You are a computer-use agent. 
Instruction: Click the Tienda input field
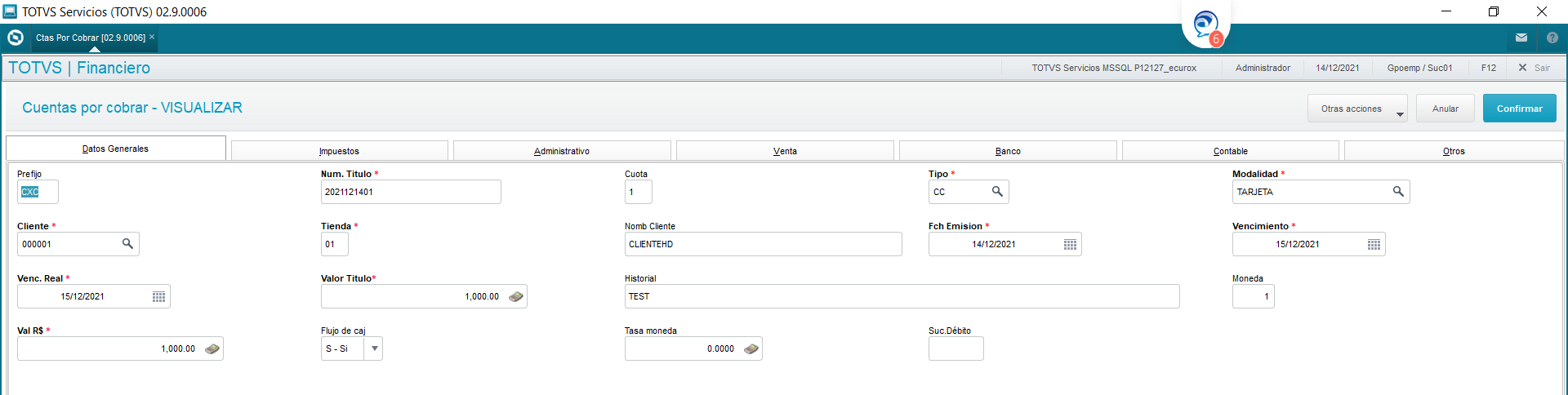pyautogui.click(x=335, y=244)
